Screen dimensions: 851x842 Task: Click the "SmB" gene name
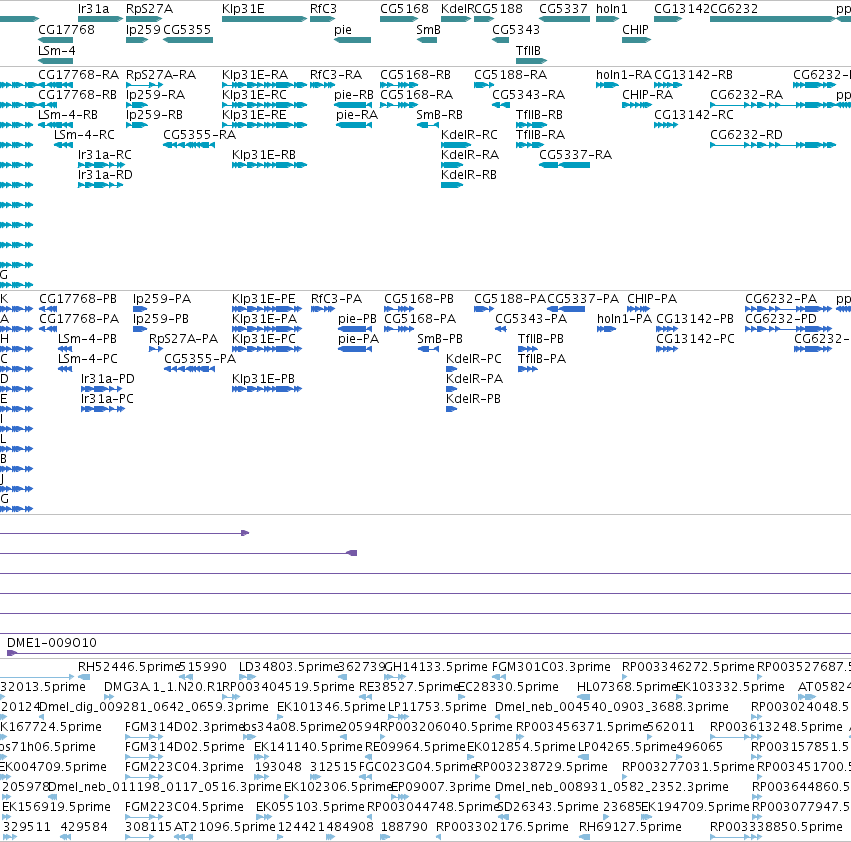(x=428, y=30)
